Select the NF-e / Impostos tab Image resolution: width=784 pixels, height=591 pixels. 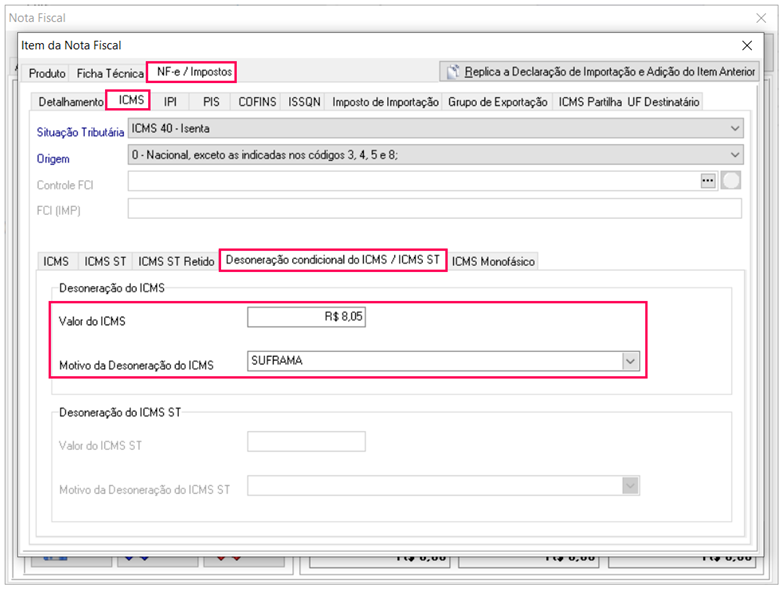195,72
